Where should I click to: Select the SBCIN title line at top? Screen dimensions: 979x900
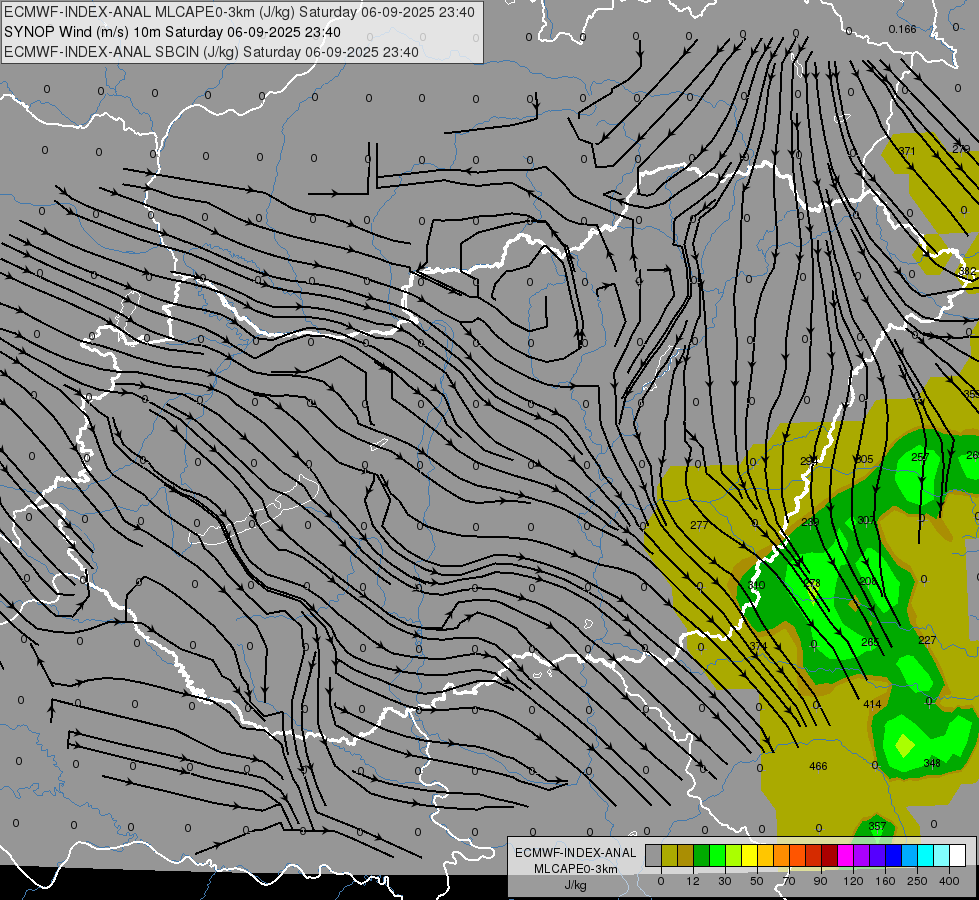point(211,52)
